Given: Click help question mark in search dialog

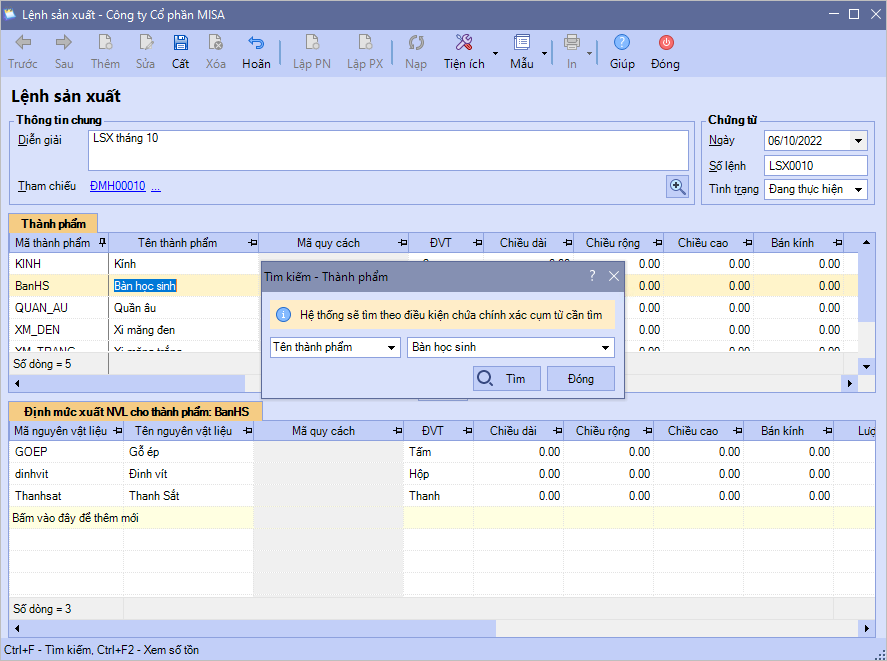Looking at the screenshot, I should [x=592, y=276].
